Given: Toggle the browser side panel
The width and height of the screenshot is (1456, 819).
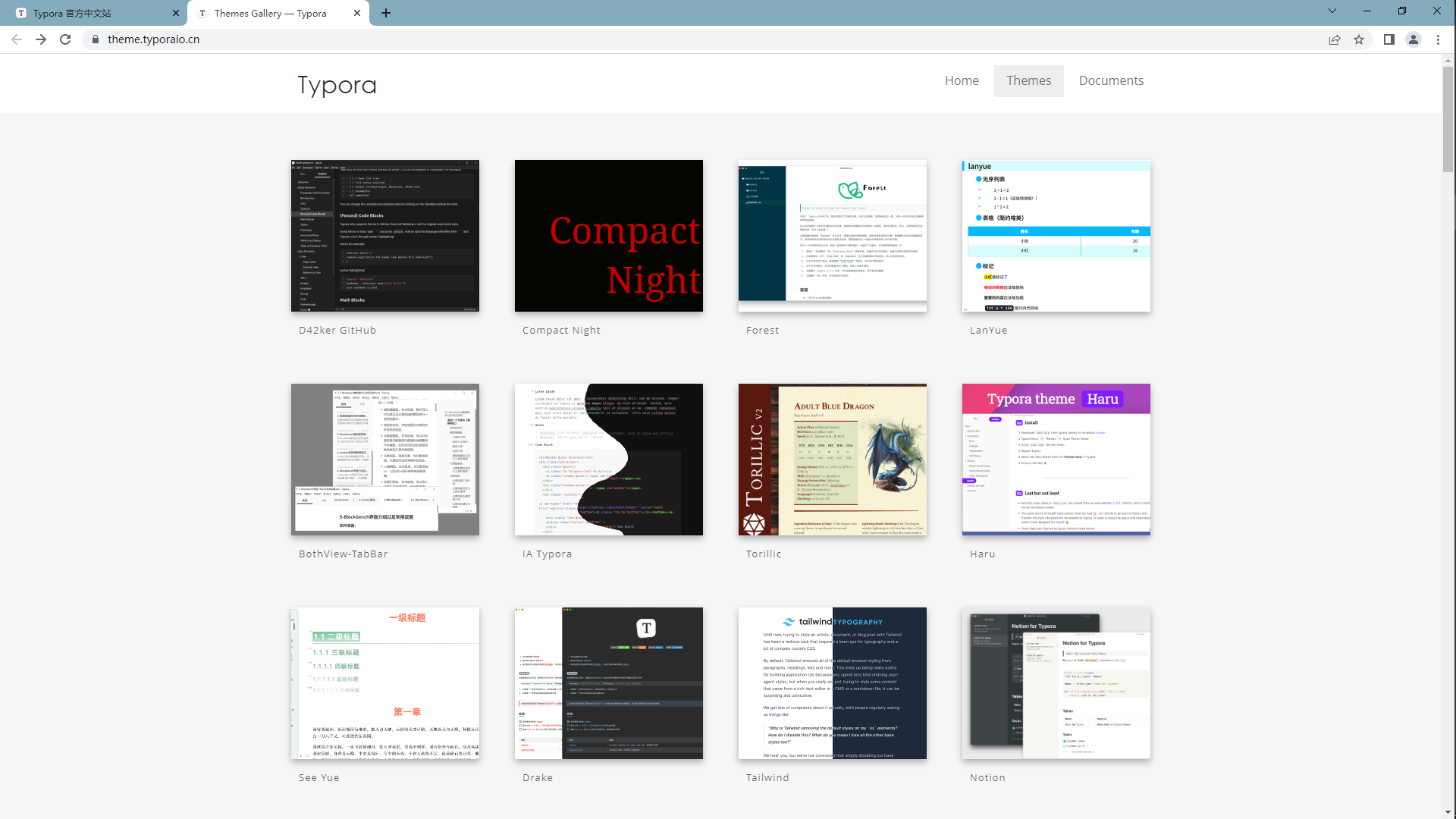Looking at the screenshot, I should [x=1389, y=39].
